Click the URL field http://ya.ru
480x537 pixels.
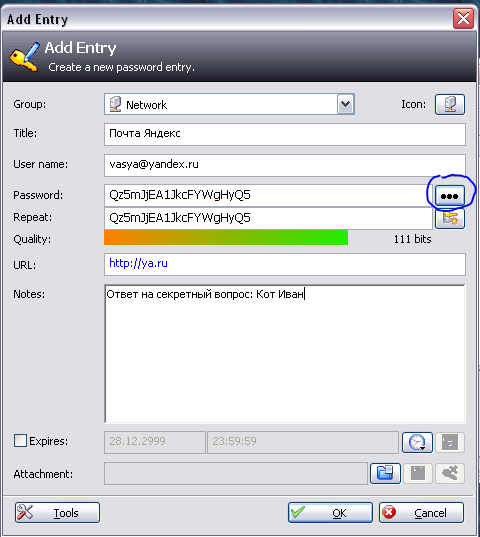point(285,264)
